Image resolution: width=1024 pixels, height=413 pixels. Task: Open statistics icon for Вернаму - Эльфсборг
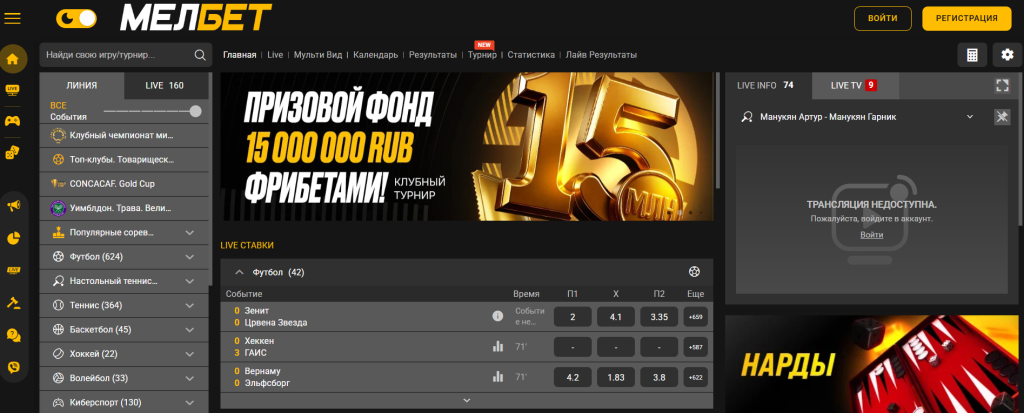click(498, 377)
